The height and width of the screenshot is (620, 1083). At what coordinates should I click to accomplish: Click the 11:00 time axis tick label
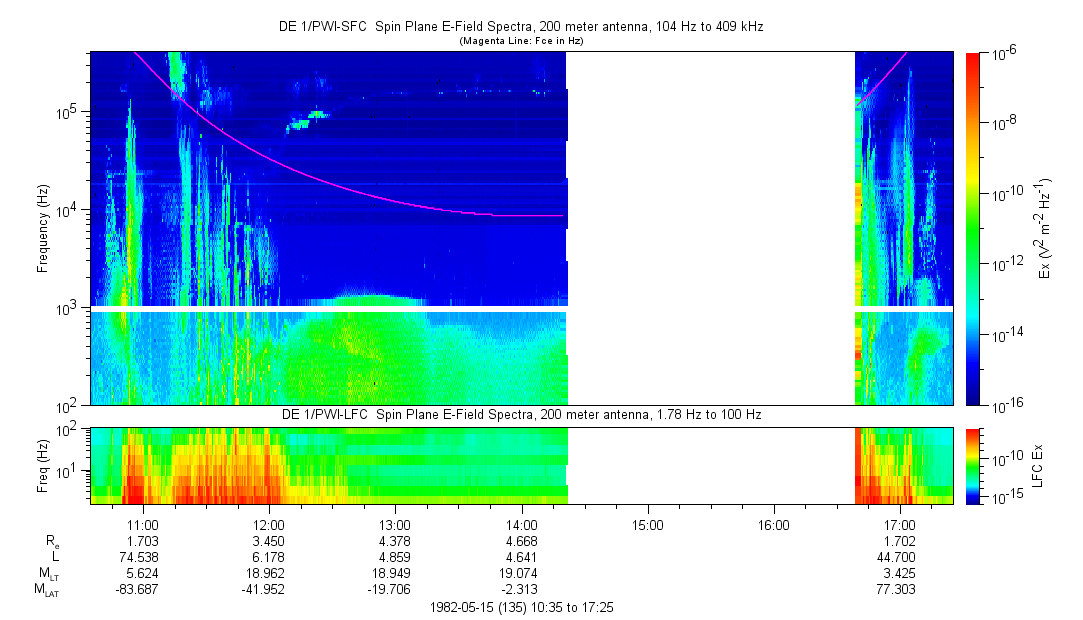143,524
